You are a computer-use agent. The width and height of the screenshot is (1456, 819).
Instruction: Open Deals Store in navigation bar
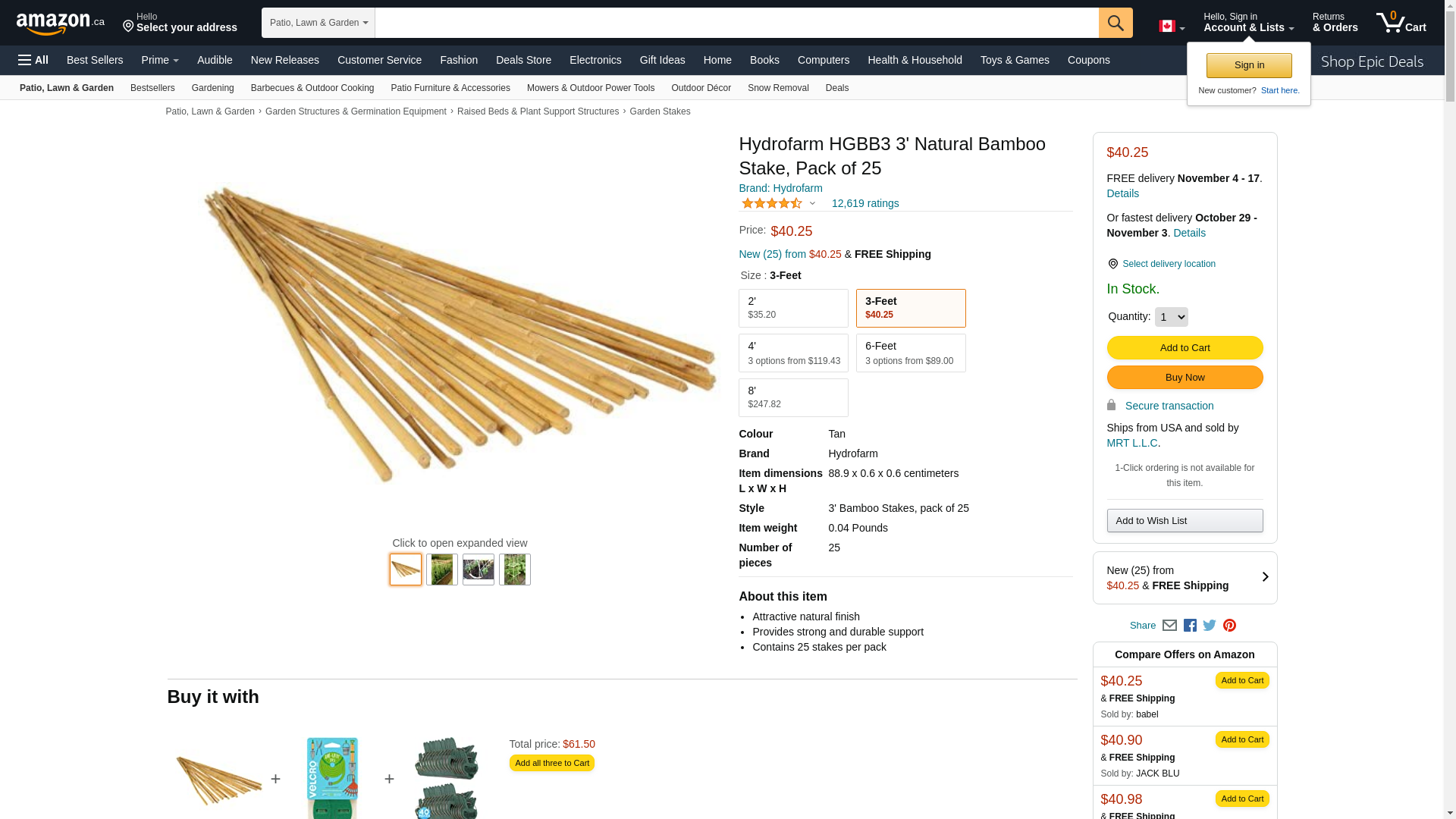pyautogui.click(x=523, y=60)
